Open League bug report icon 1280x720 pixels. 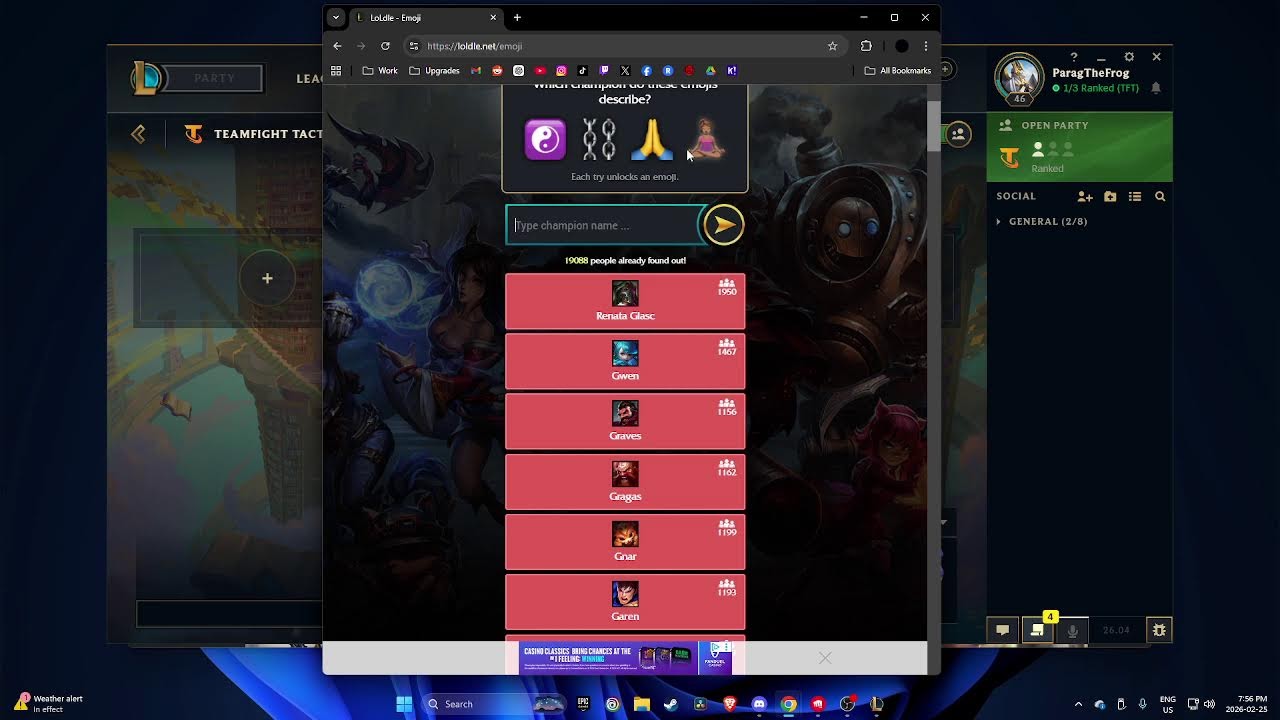coord(1159,630)
